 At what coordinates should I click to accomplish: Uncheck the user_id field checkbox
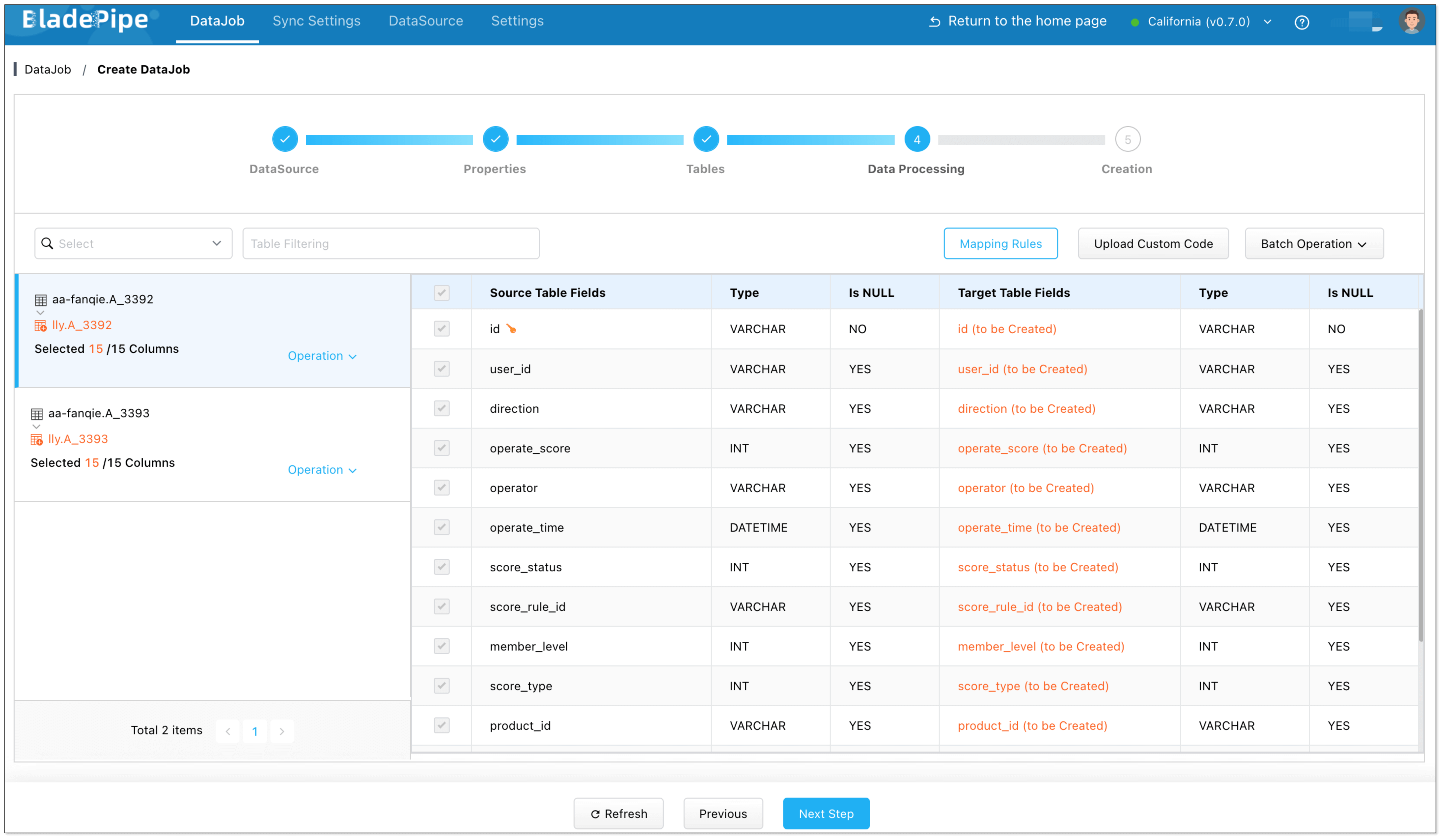tap(442, 368)
